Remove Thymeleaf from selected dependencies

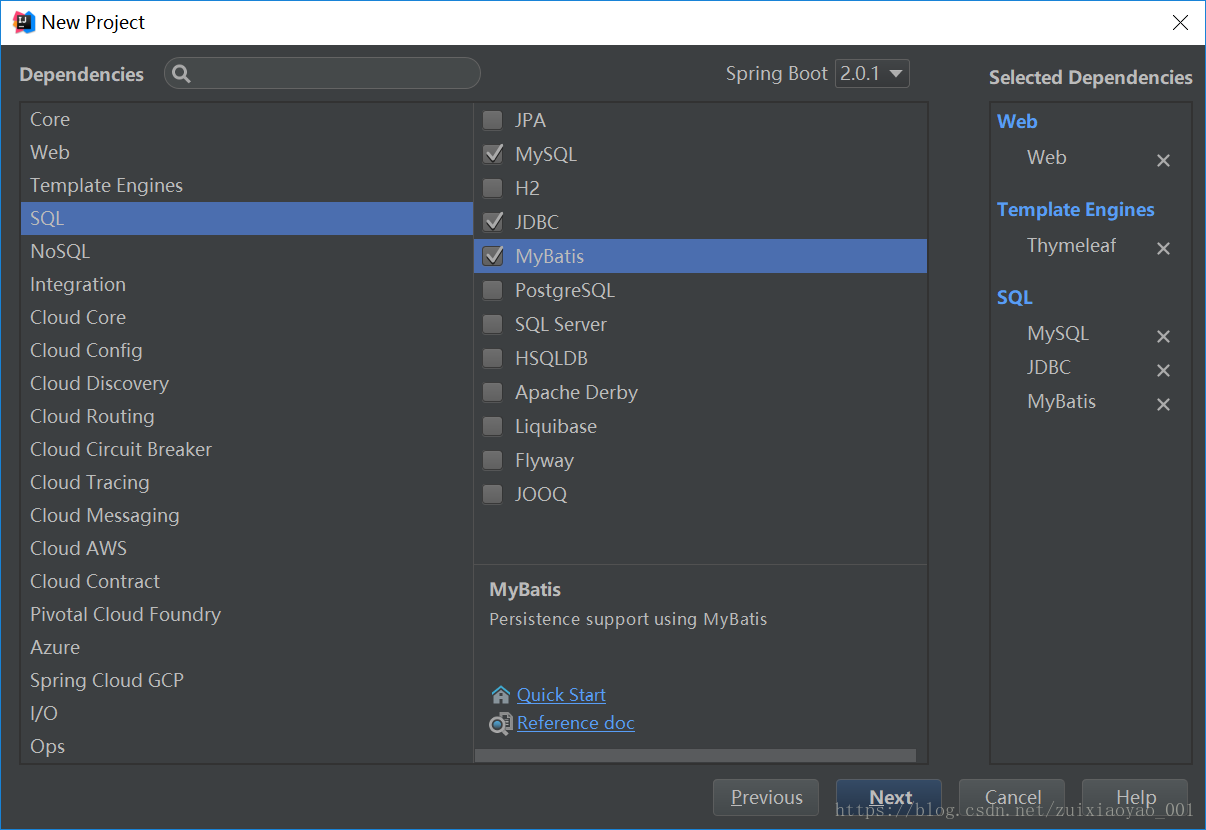1163,248
